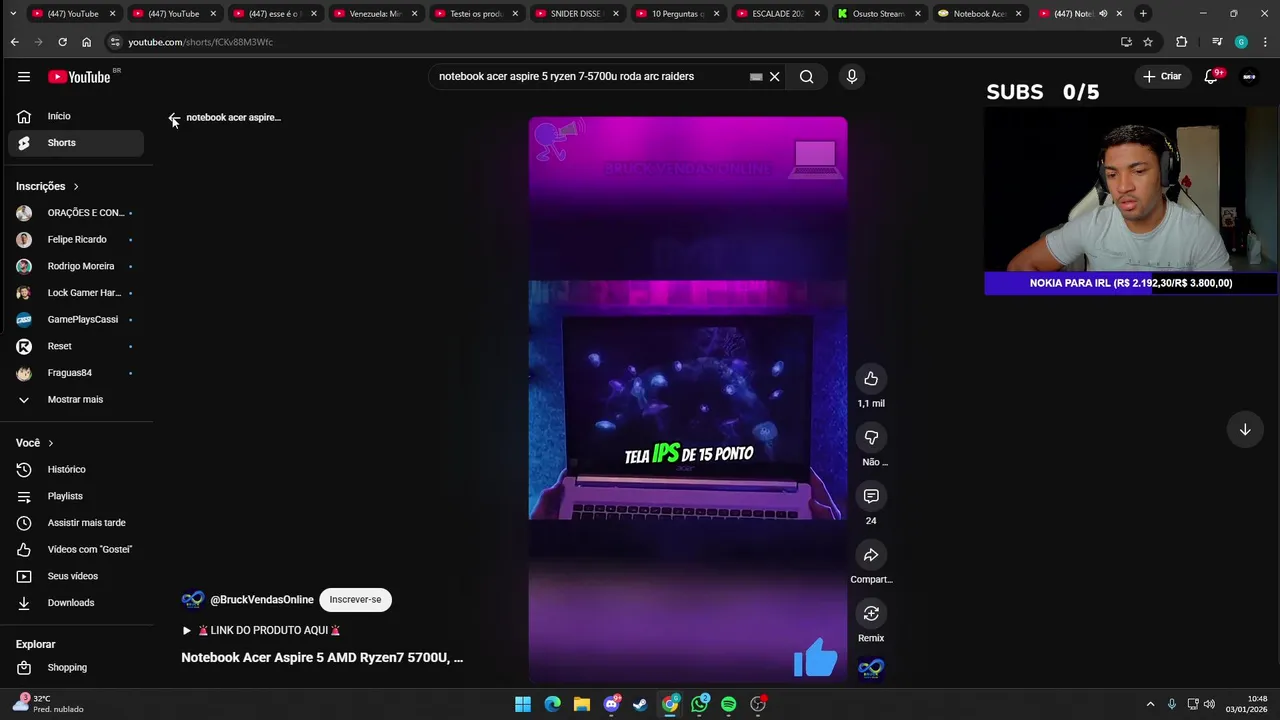Switch to the Venezuela tab
This screenshot has width=1280, height=720.
(x=375, y=14)
